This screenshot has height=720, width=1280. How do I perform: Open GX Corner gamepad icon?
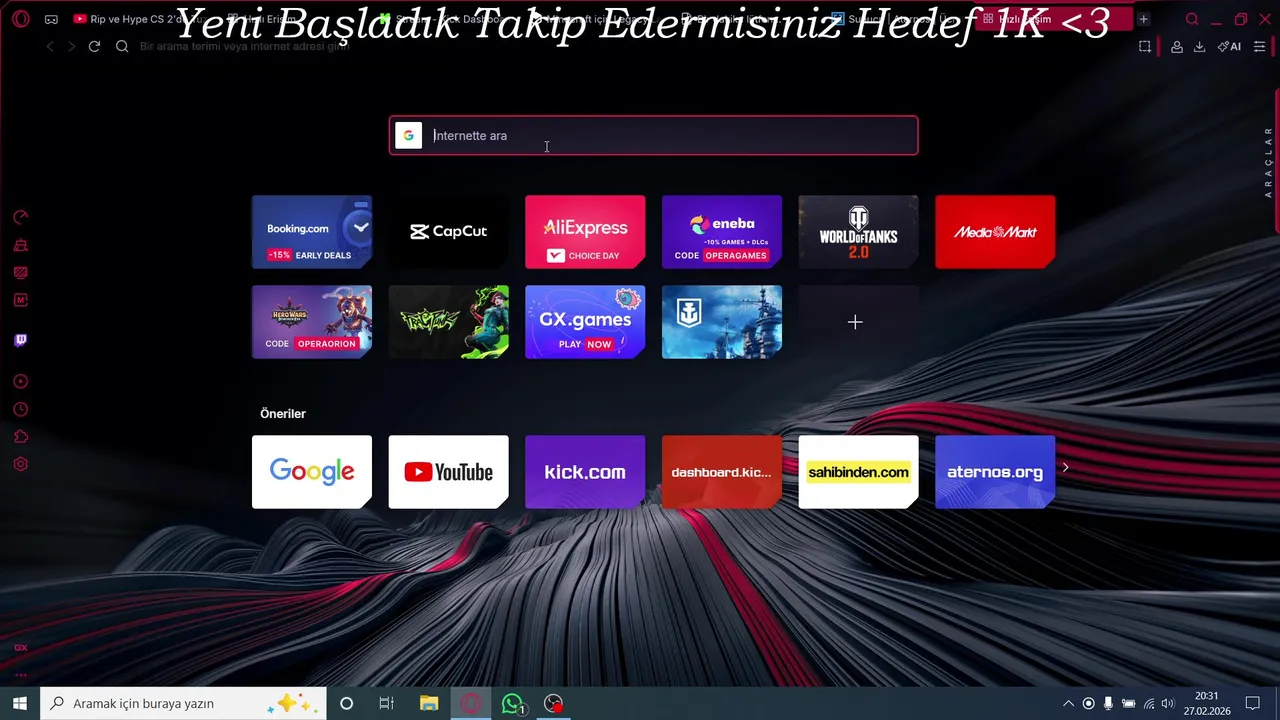(x=52, y=19)
